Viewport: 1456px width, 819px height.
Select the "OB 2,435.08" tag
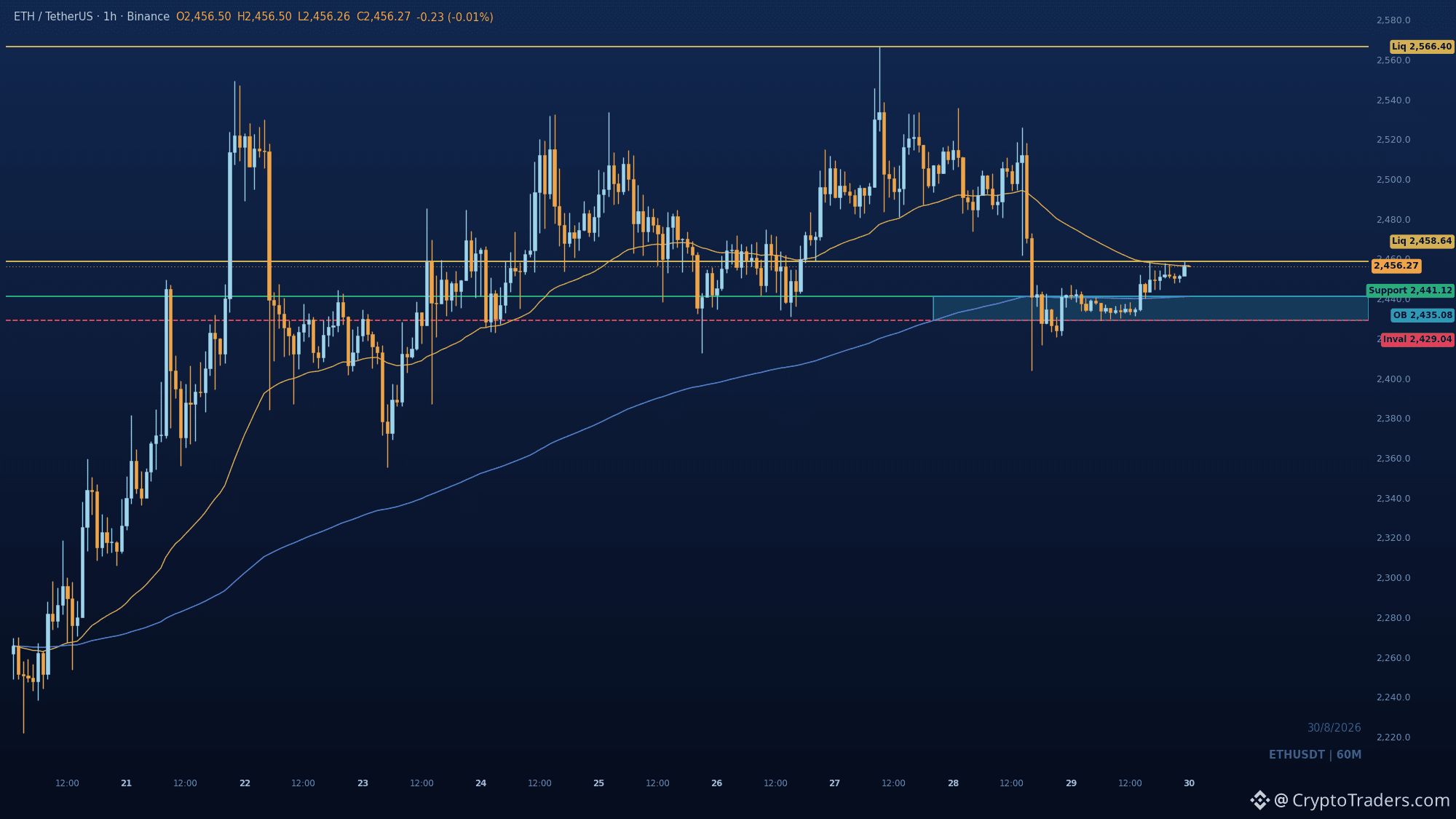click(1423, 315)
